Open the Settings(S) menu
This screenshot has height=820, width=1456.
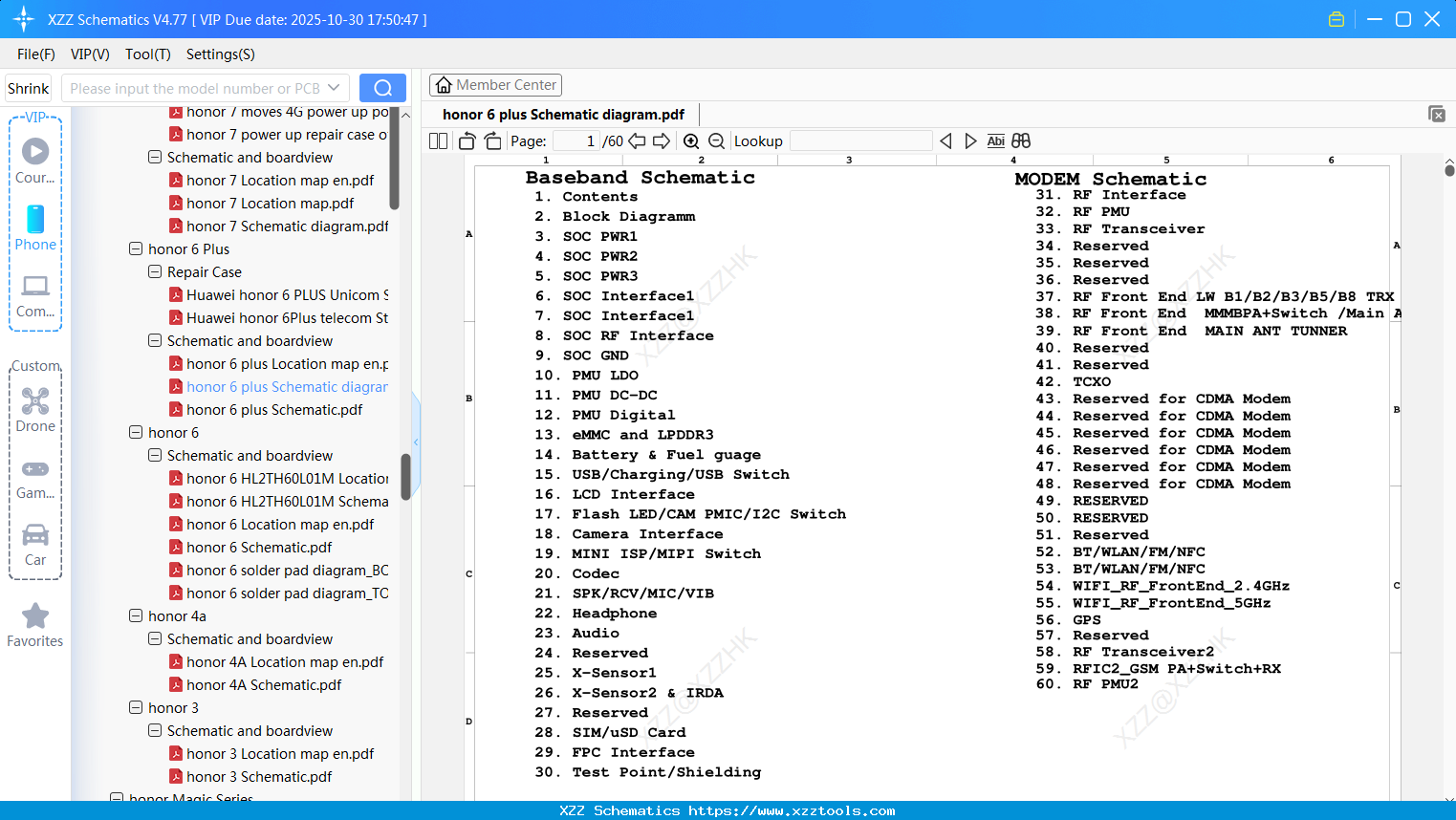221,54
